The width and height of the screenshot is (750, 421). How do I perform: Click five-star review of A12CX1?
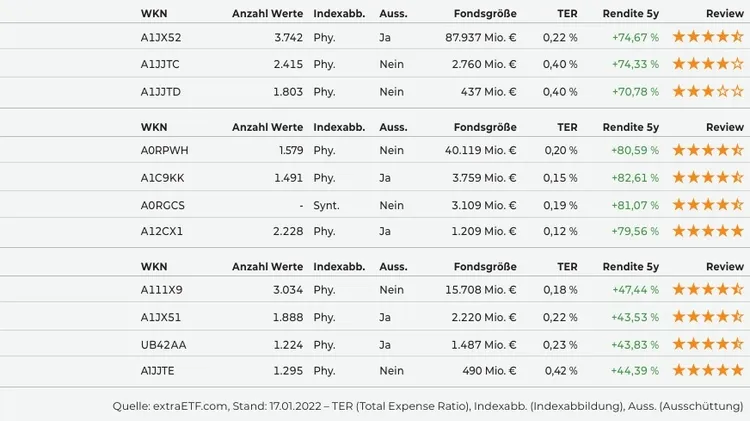point(708,231)
